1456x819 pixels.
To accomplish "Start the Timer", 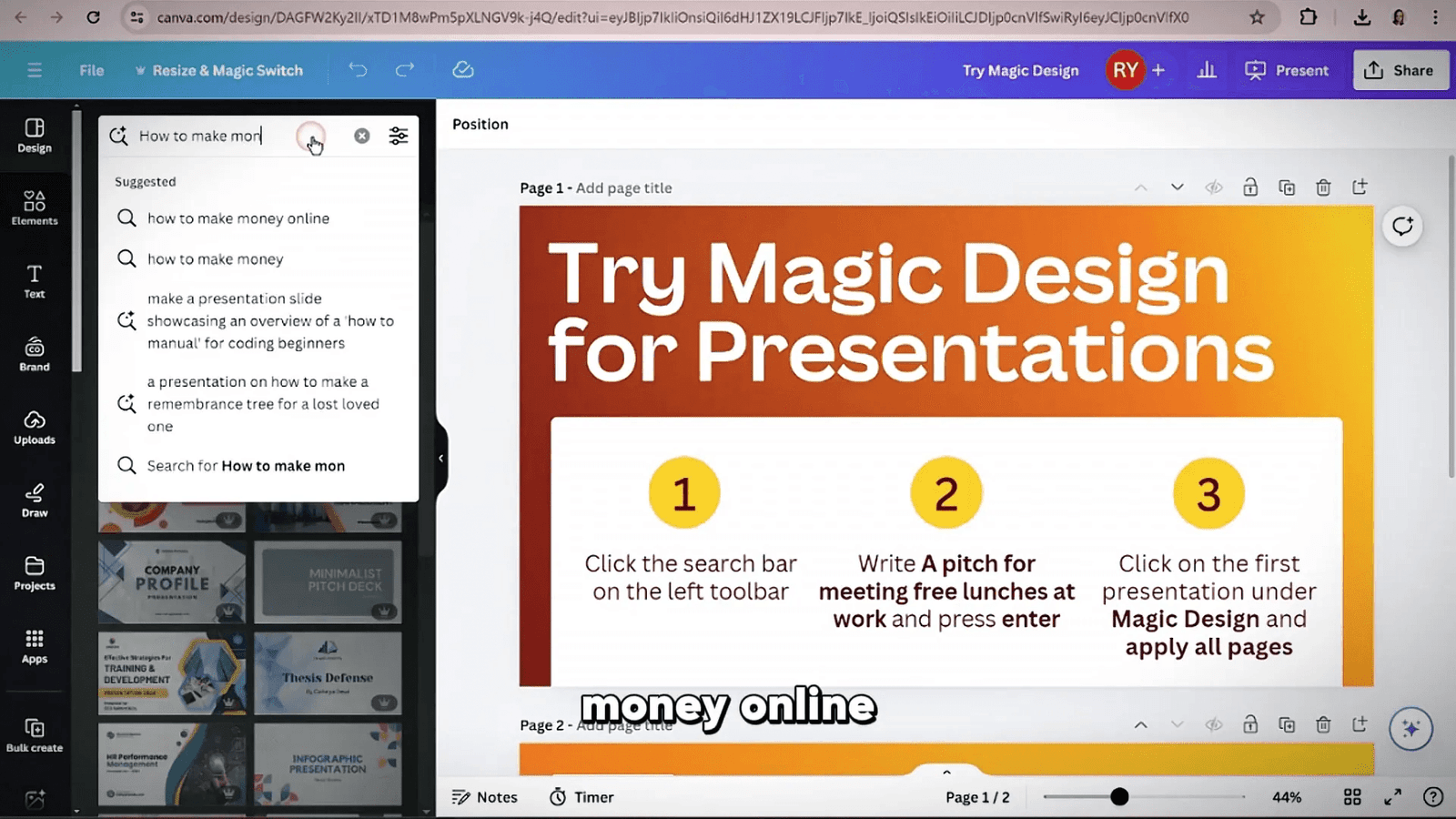I will 581,797.
